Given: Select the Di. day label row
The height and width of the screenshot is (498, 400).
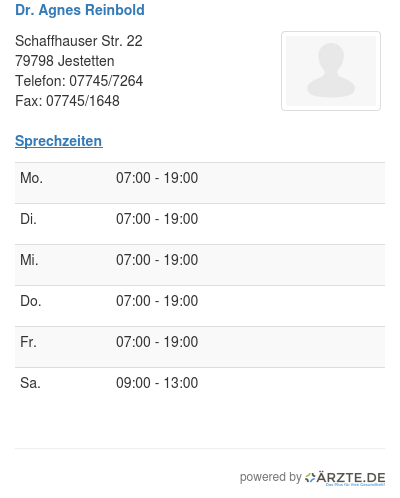Looking at the screenshot, I should click(200, 224).
